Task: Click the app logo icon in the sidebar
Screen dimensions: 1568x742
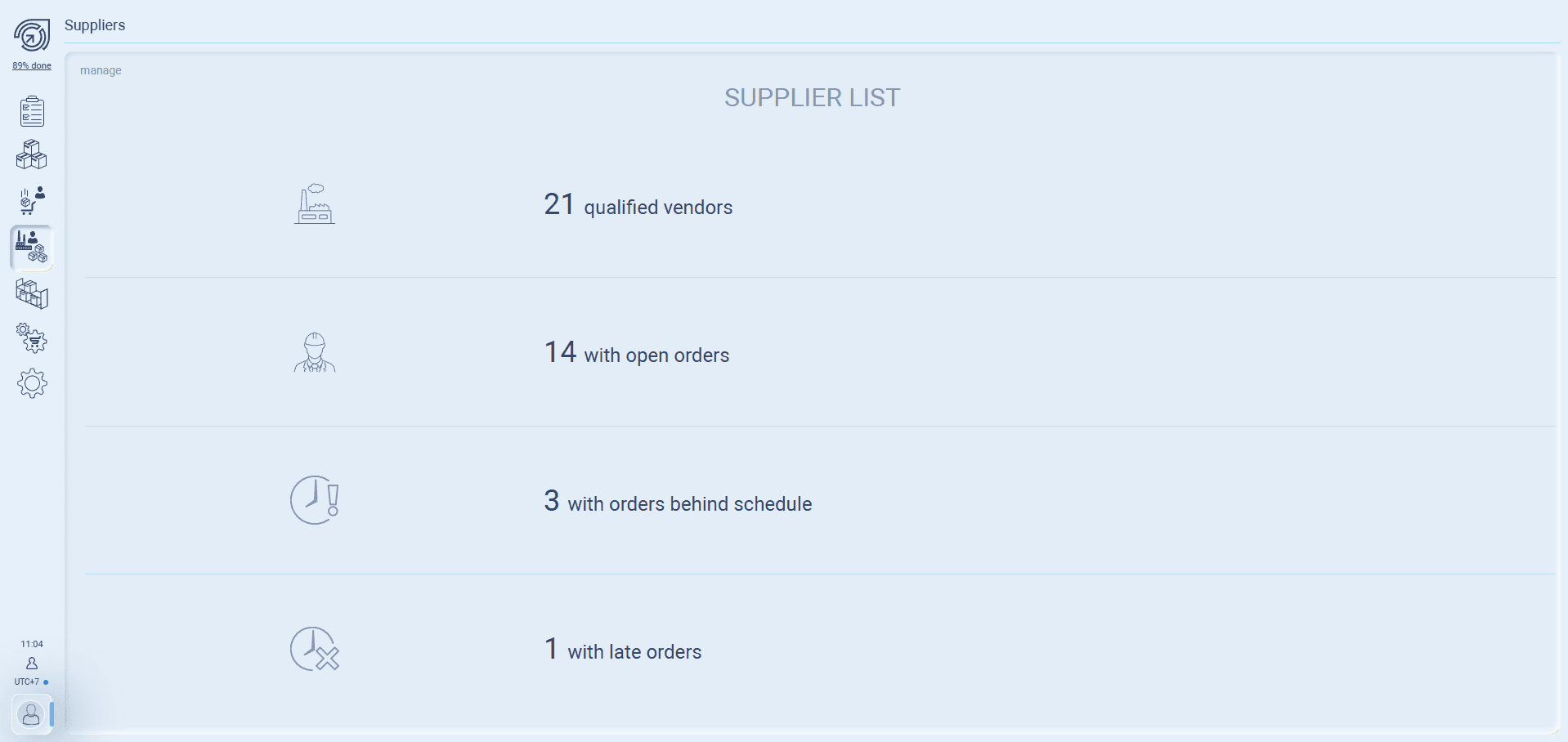Action: (32, 36)
